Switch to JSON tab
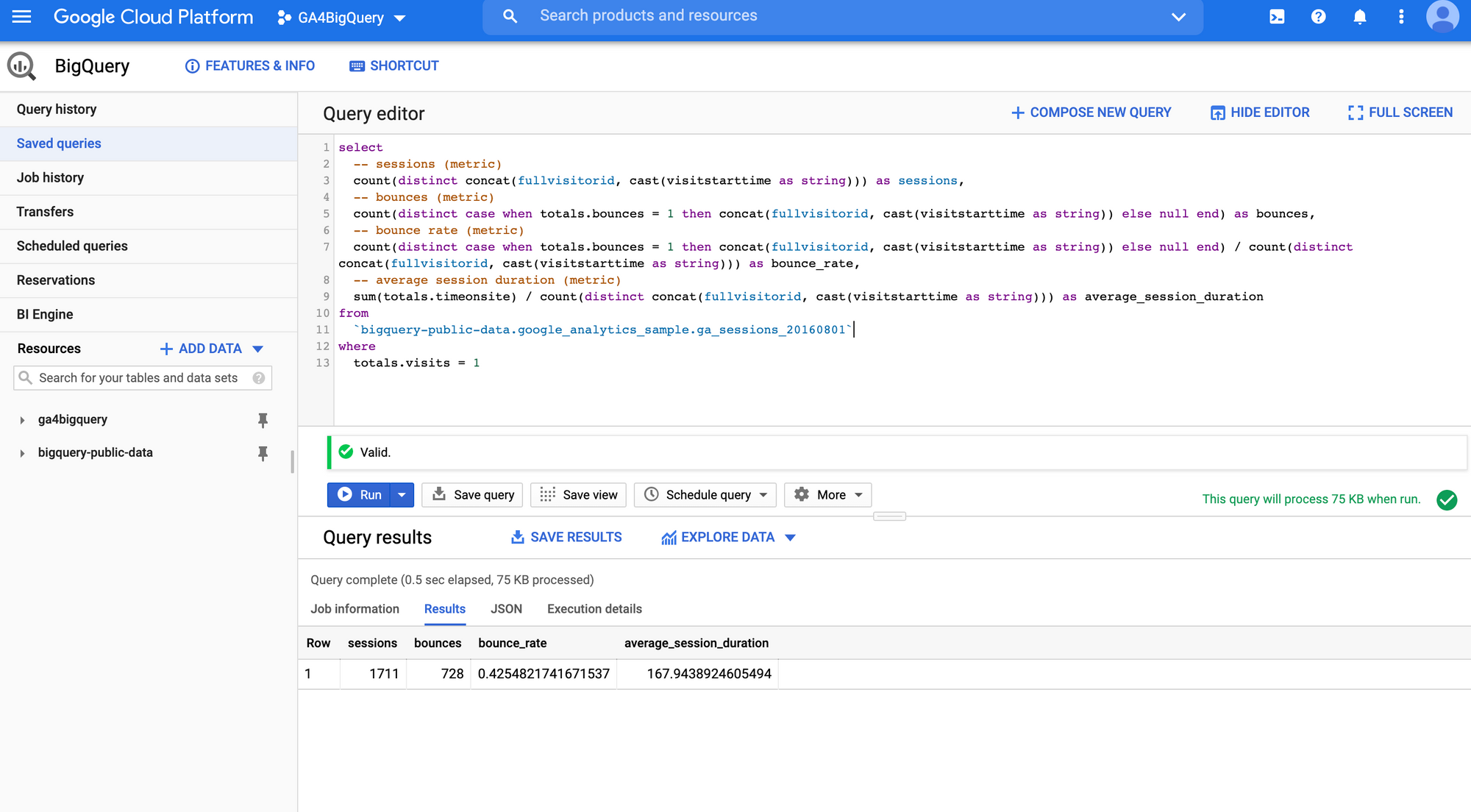 (x=507, y=609)
